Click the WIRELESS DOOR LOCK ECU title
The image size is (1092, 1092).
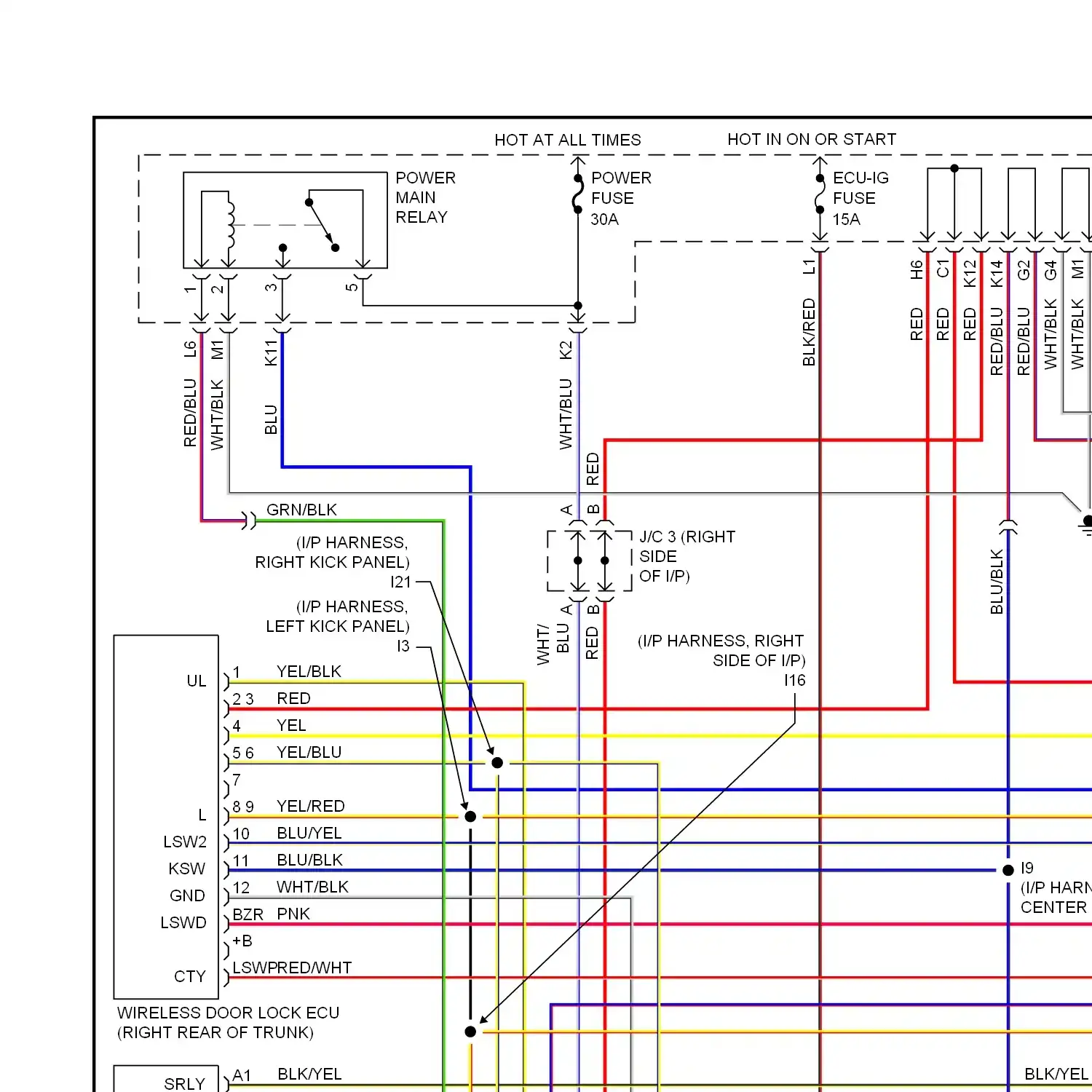228,1013
